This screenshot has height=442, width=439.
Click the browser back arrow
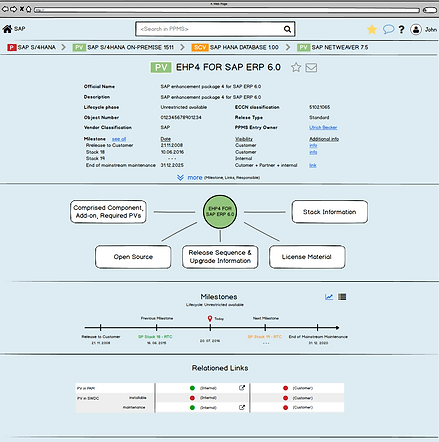click(x=5, y=9)
